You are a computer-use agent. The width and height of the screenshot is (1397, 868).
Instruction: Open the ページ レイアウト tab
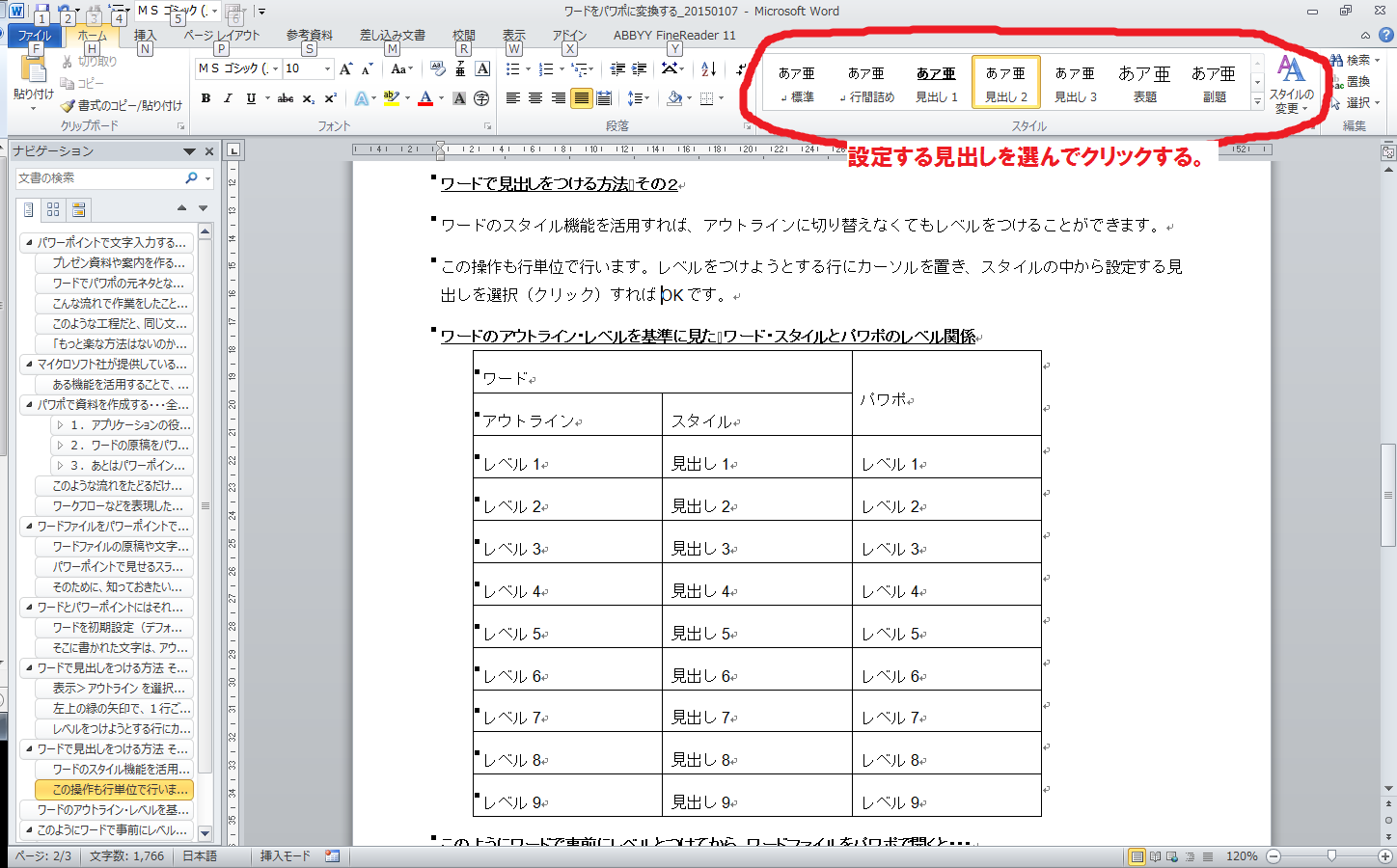click(x=222, y=36)
